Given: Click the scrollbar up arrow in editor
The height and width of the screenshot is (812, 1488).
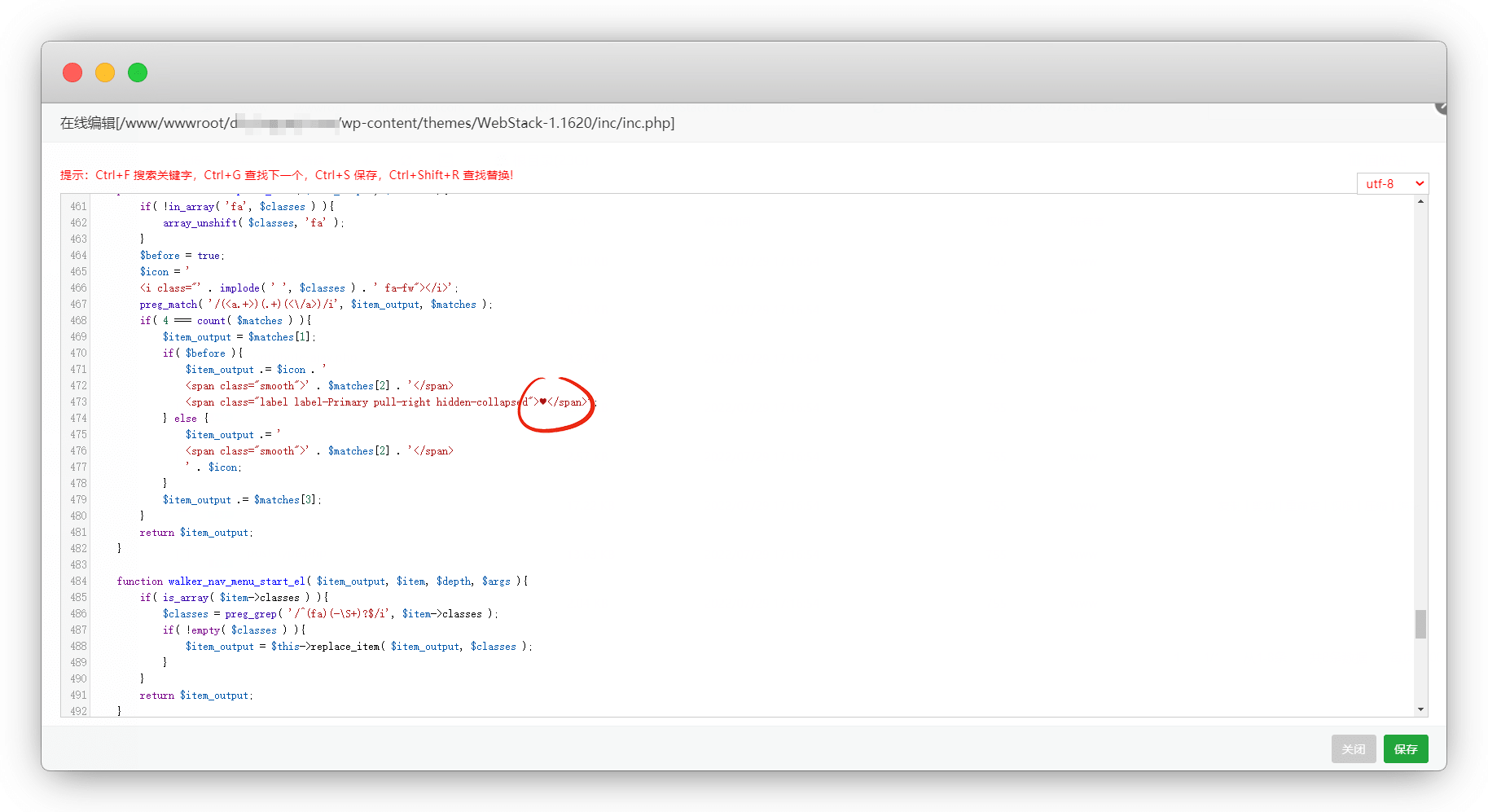Looking at the screenshot, I should click(1420, 202).
